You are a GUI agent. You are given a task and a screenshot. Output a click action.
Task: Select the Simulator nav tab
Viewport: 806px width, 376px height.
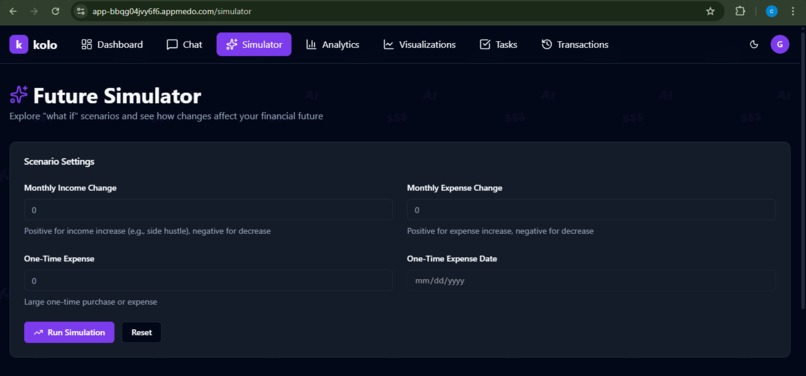[x=254, y=44]
